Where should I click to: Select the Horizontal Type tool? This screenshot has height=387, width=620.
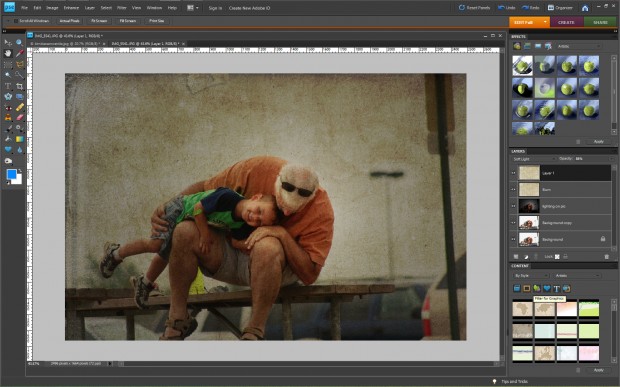[x=8, y=86]
